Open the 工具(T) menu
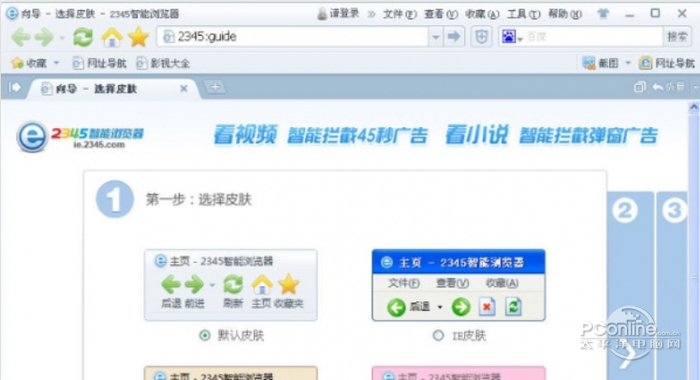The width and height of the screenshot is (700, 380). tap(524, 14)
